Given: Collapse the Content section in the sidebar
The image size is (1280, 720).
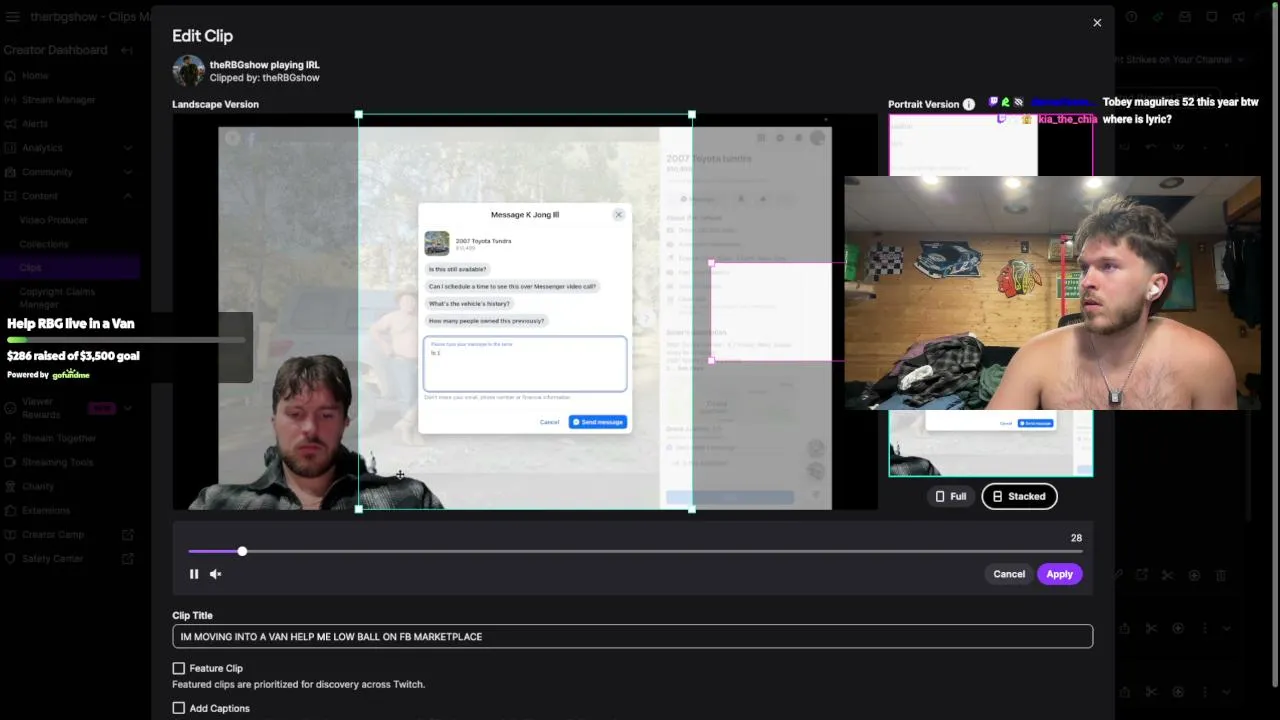Looking at the screenshot, I should 127,196.
